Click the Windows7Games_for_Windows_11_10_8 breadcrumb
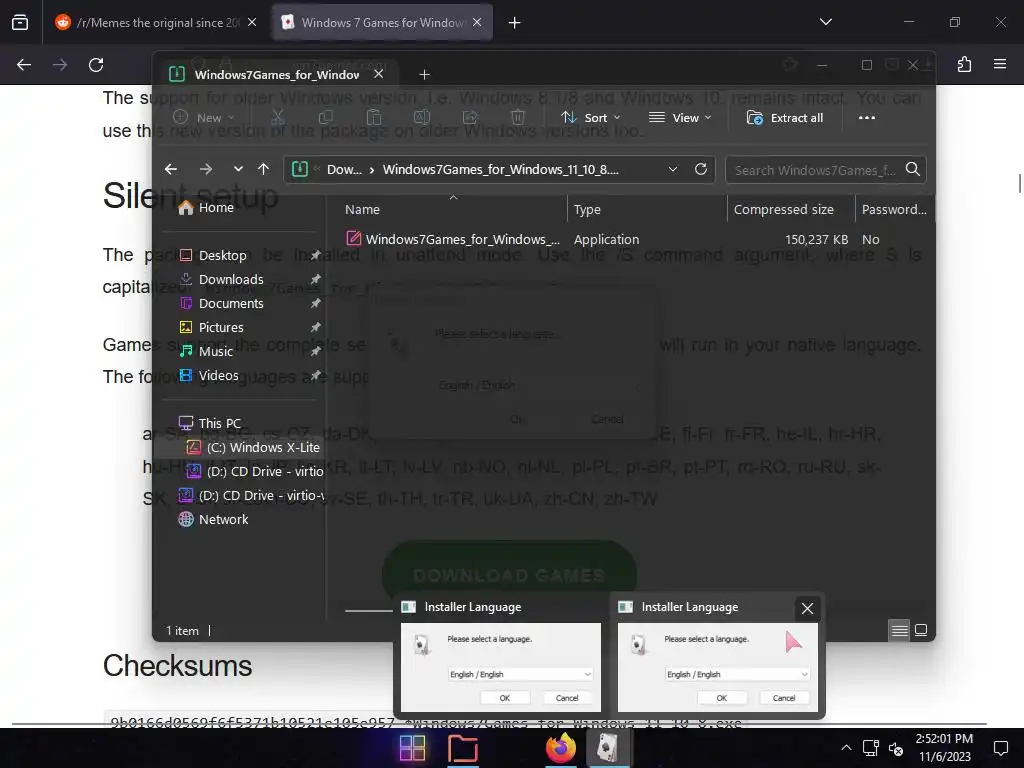The image size is (1024, 768). pos(500,170)
